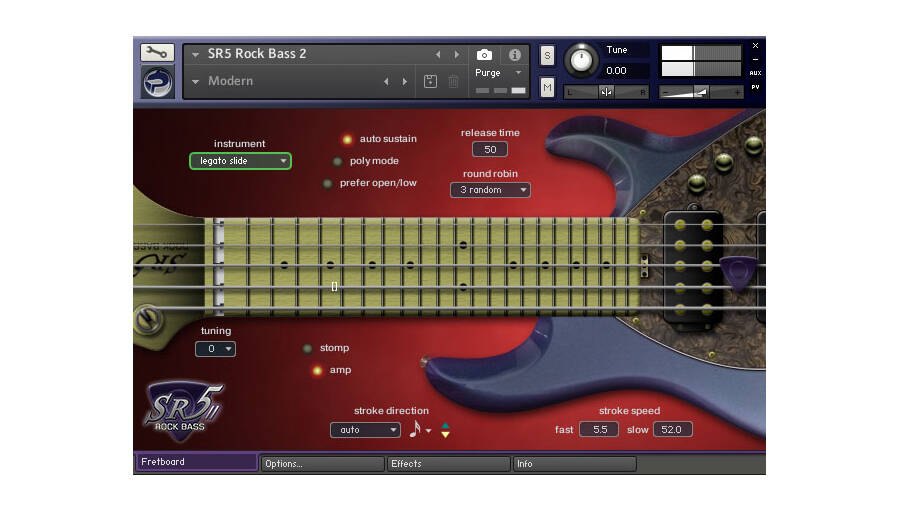900x511 pixels.
Task: Click the PV button in header
Action: click(x=755, y=87)
